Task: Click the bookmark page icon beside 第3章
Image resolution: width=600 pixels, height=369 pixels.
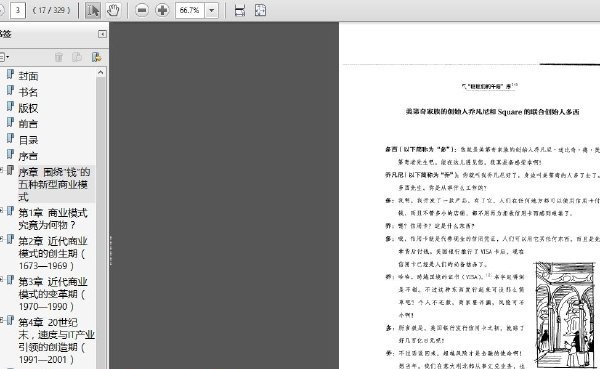Action: (10, 280)
